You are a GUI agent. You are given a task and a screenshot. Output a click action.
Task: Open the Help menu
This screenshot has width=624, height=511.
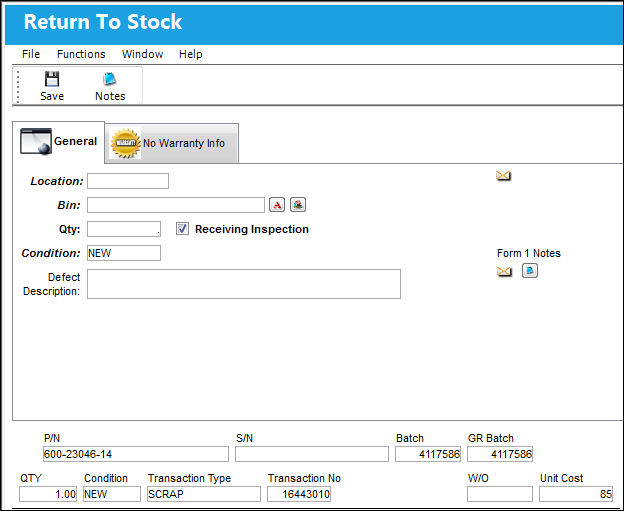(x=191, y=54)
